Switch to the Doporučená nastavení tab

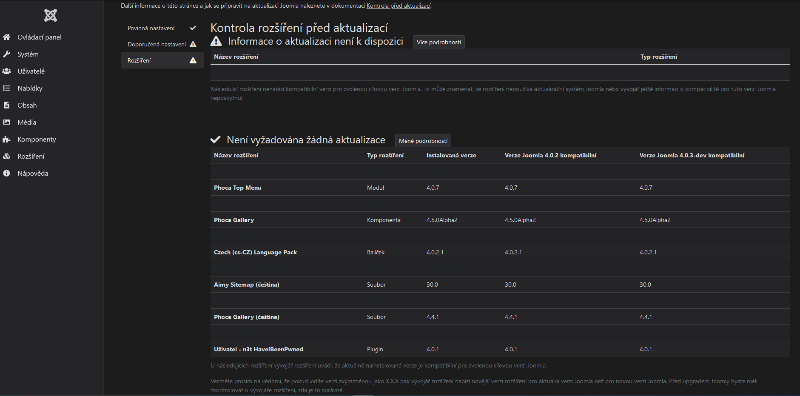click(162, 44)
